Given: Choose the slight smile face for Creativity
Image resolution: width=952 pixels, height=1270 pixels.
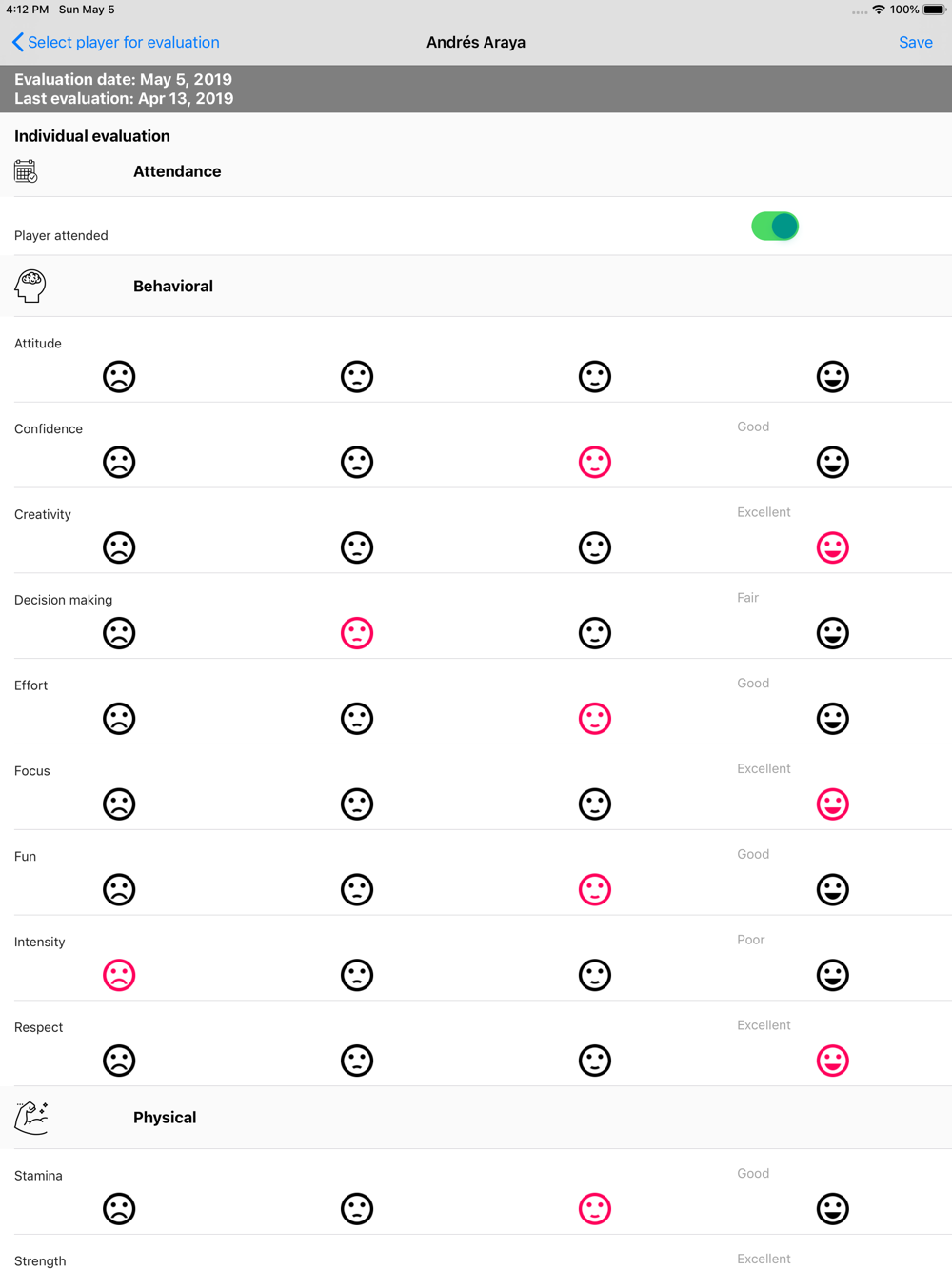Looking at the screenshot, I should click(x=595, y=547).
